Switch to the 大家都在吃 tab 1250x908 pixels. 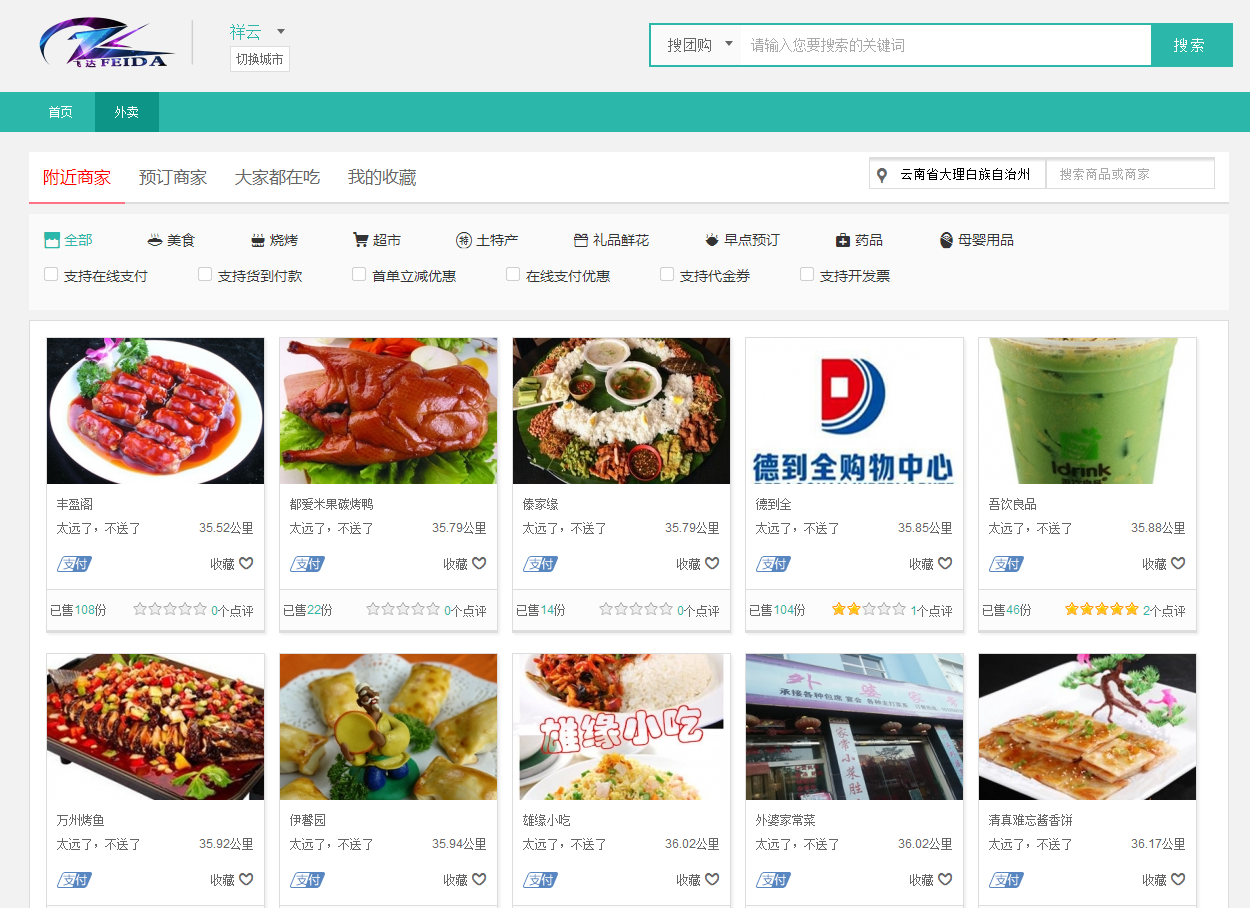277,177
